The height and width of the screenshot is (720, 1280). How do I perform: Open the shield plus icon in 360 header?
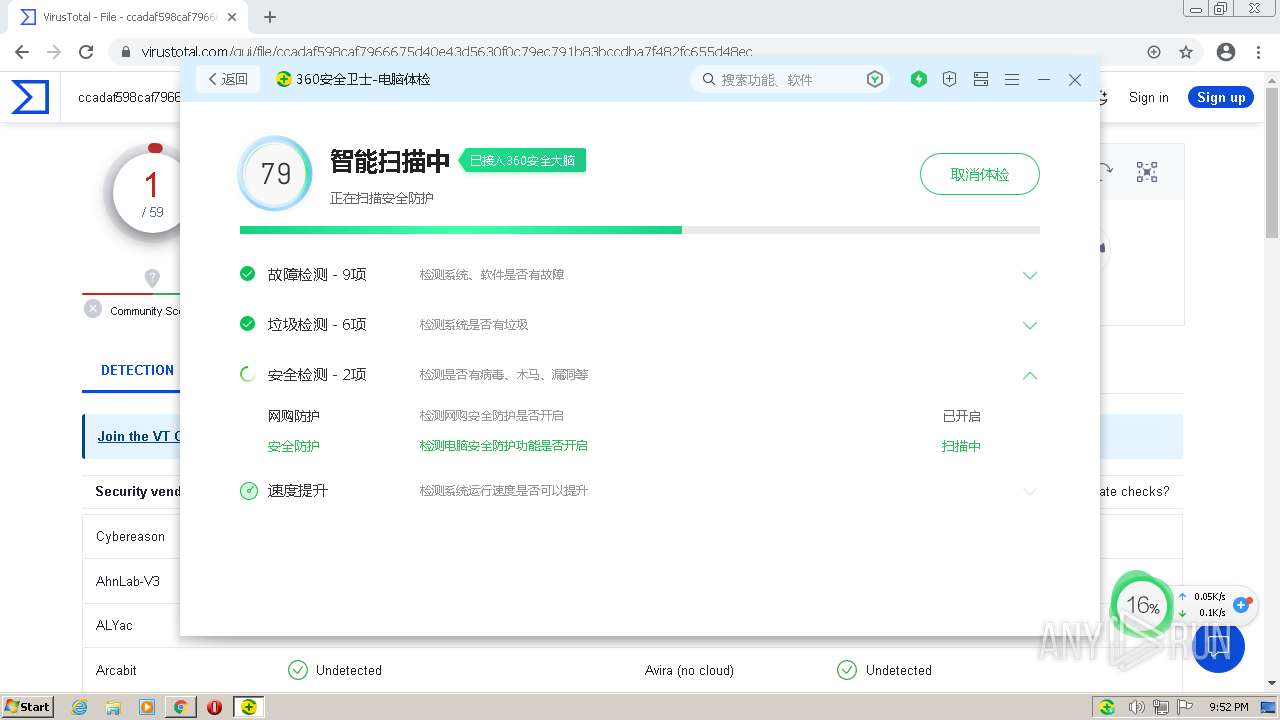point(950,79)
